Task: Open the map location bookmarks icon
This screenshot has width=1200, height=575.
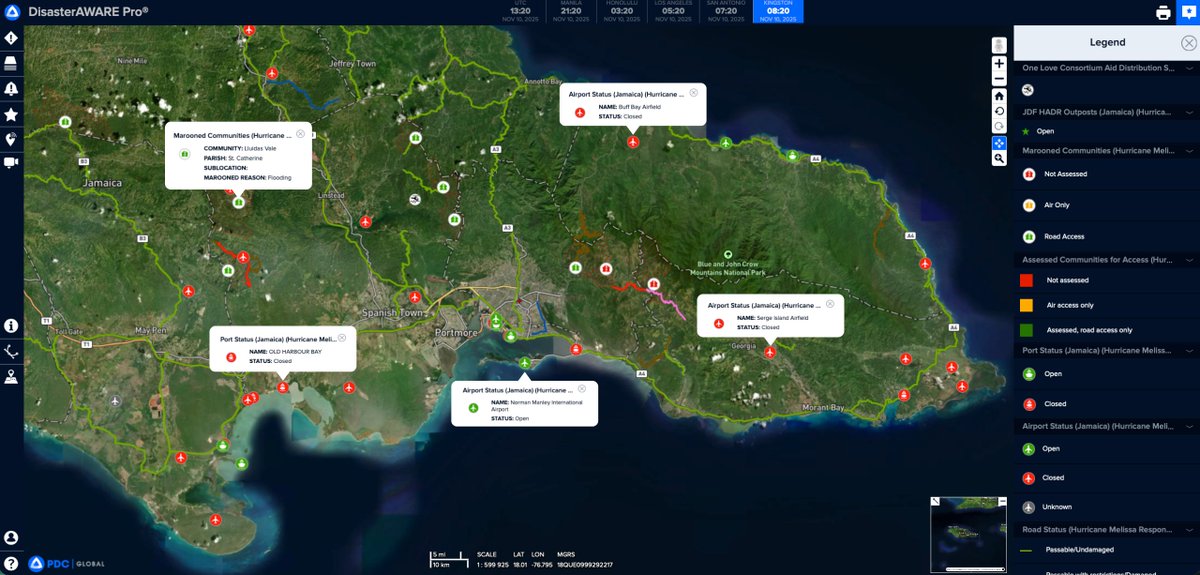Action: 11,139
